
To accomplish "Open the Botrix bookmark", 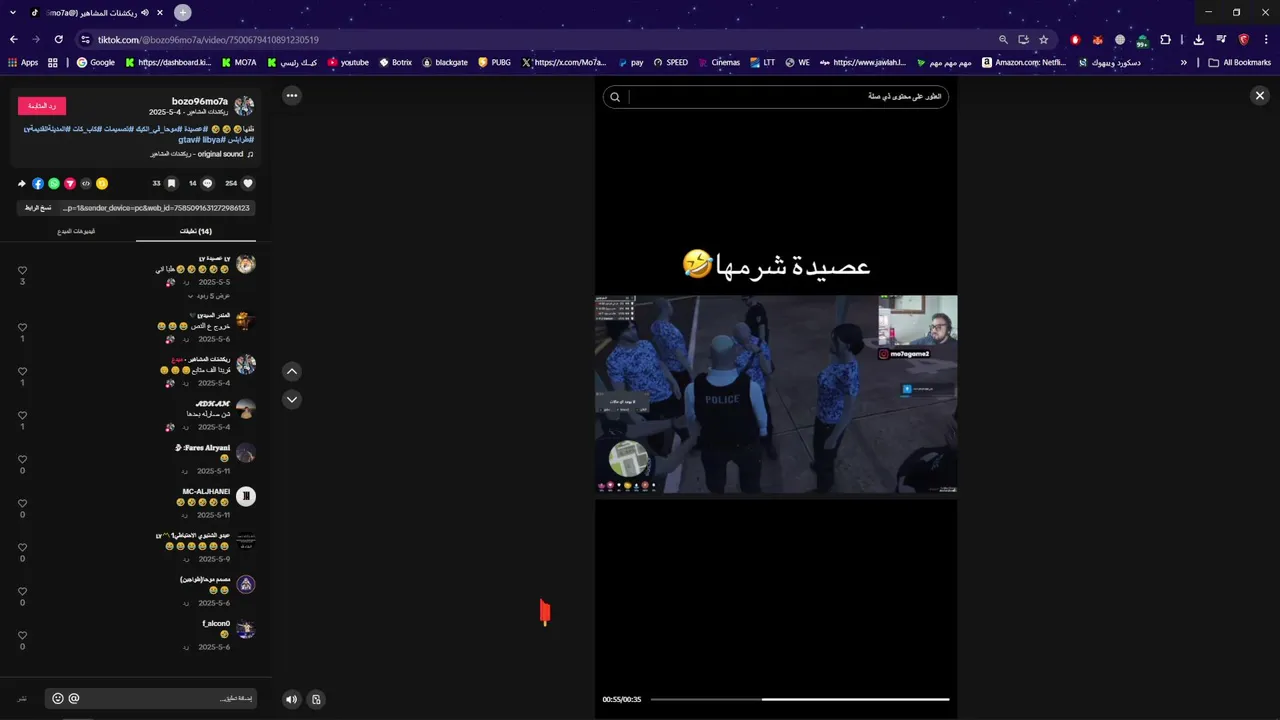I will [396, 62].
